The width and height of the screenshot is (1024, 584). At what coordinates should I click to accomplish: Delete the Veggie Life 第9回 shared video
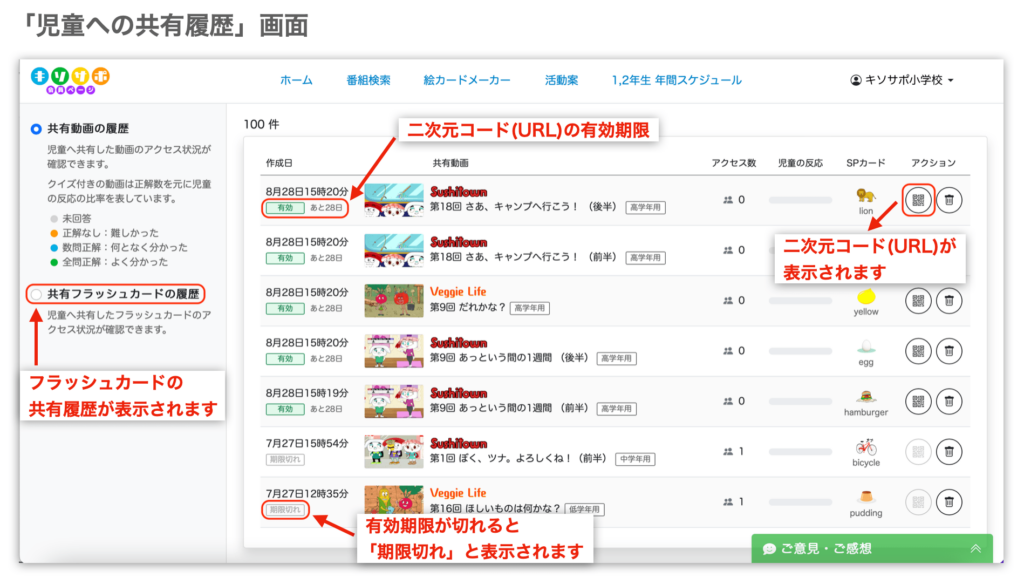(948, 300)
